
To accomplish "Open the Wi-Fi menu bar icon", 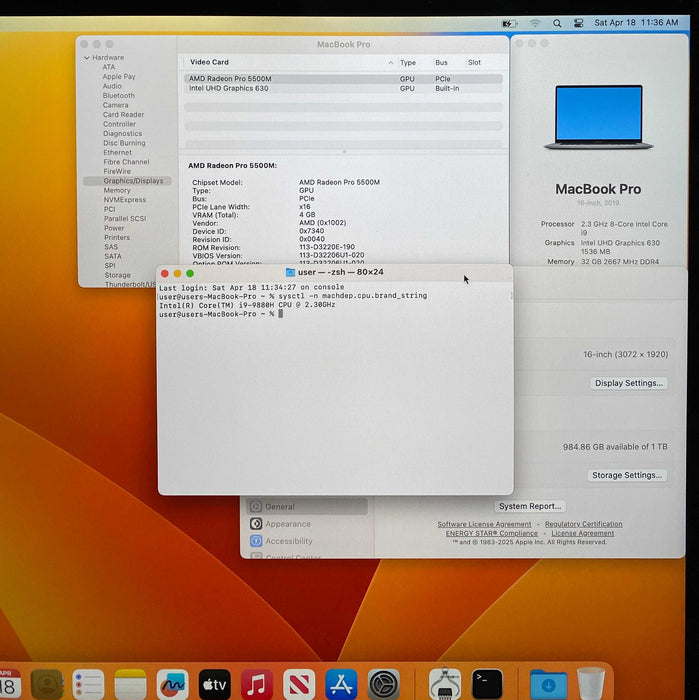I will tap(535, 23).
